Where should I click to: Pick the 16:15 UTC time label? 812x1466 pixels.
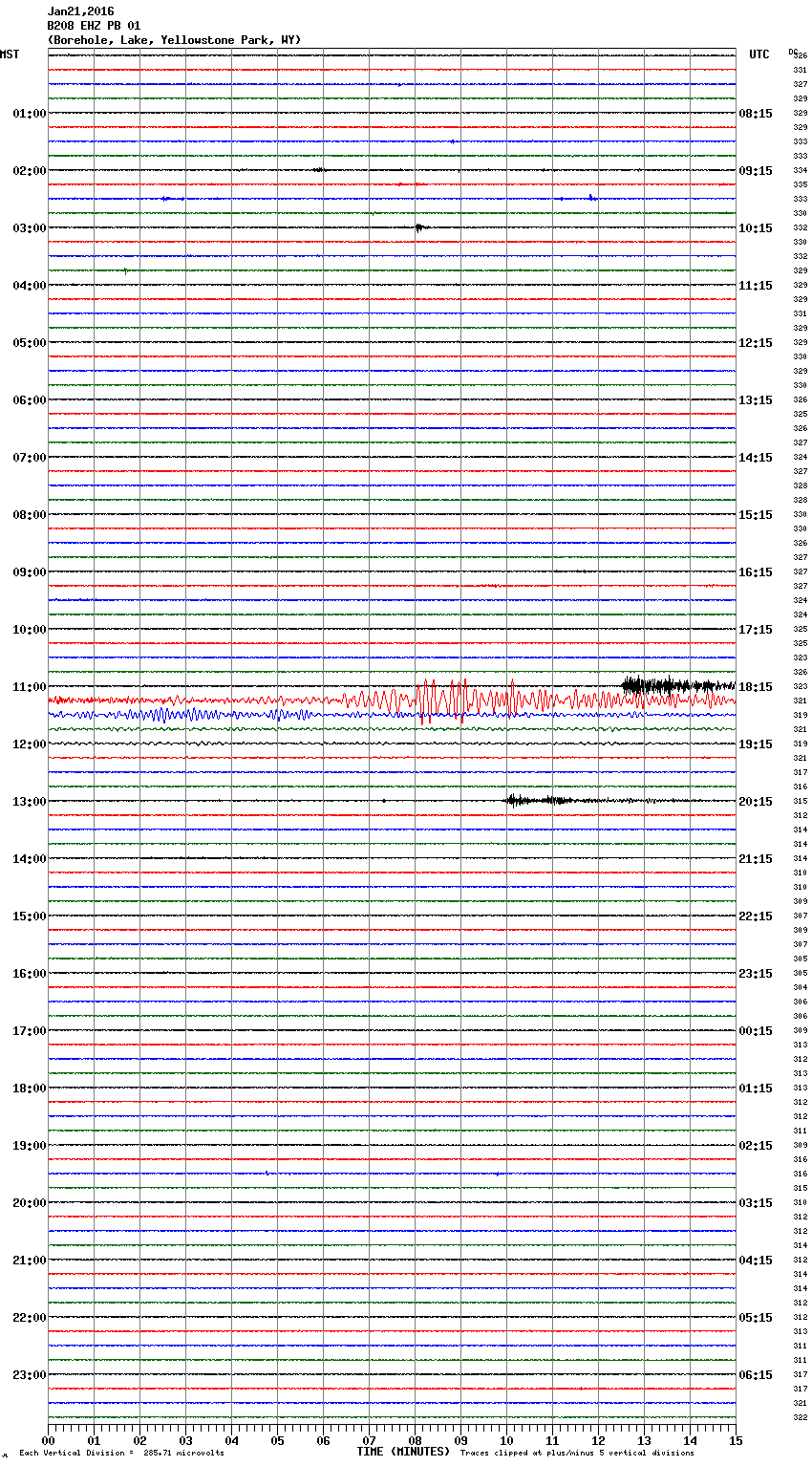(756, 572)
